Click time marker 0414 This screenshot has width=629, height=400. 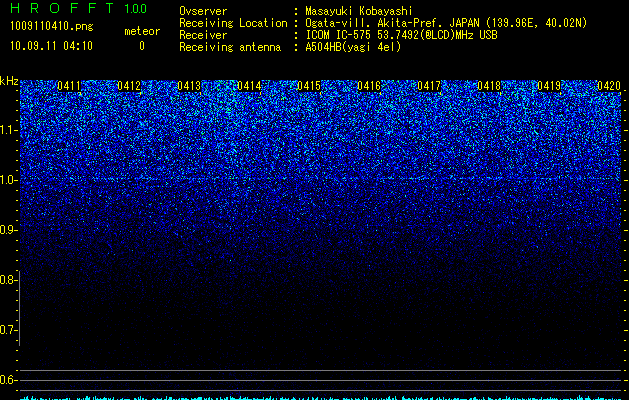pyautogui.click(x=249, y=86)
